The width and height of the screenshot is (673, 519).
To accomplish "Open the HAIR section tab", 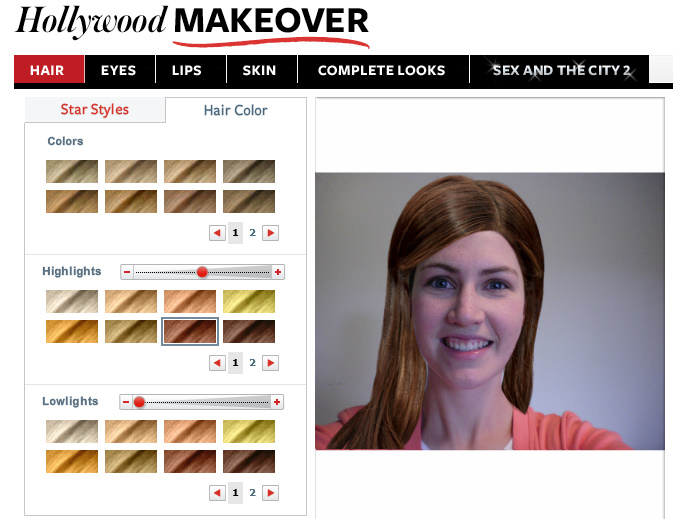I will pyautogui.click(x=49, y=70).
